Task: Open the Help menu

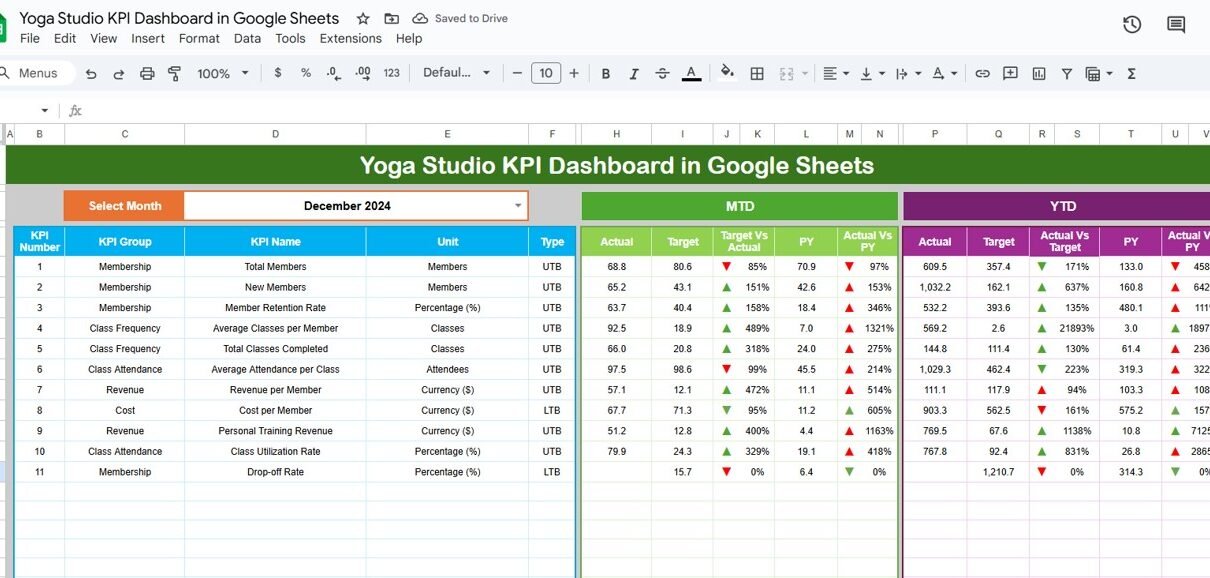Action: pos(409,38)
